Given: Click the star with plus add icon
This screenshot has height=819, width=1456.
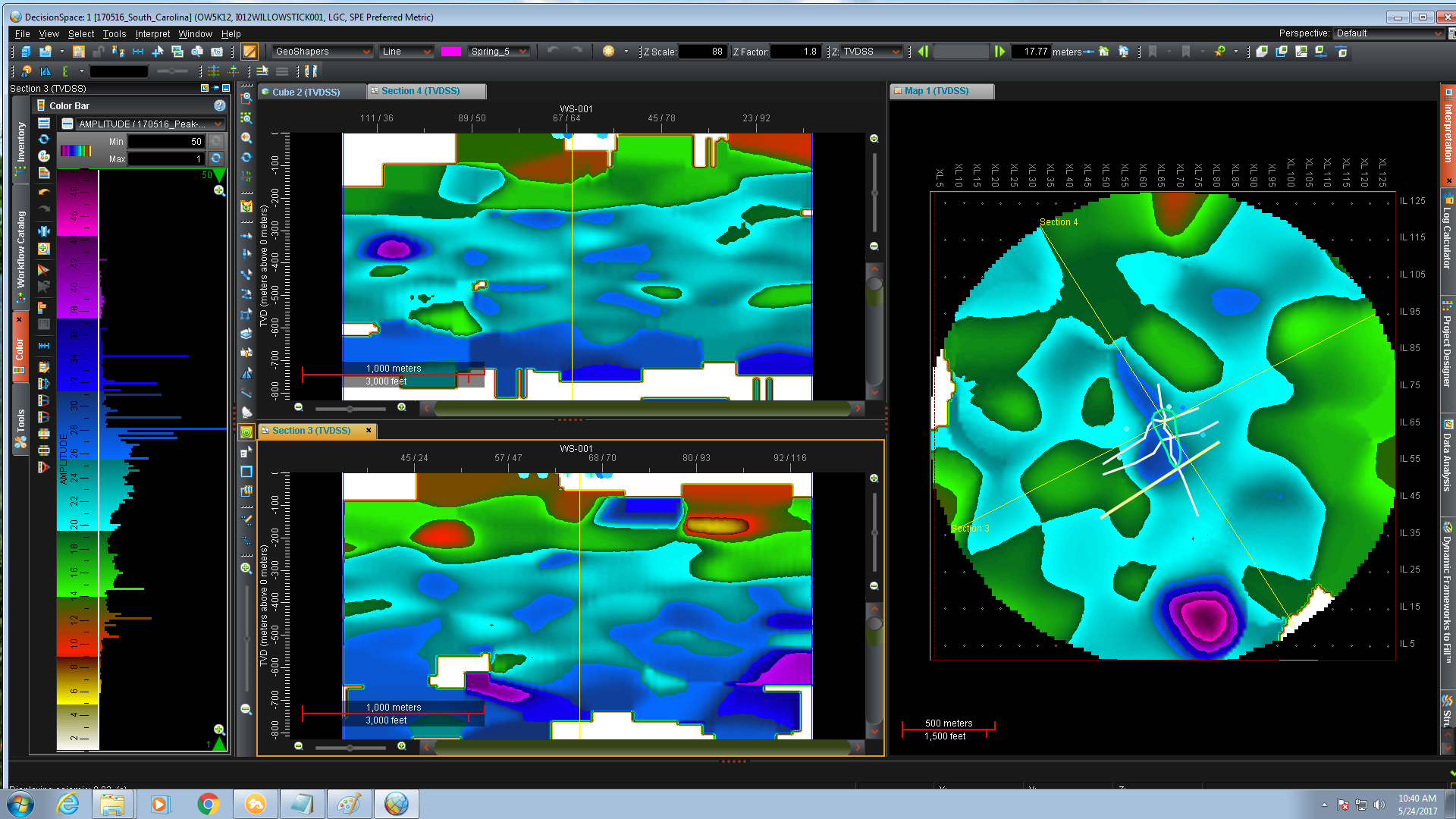Looking at the screenshot, I should [1219, 52].
